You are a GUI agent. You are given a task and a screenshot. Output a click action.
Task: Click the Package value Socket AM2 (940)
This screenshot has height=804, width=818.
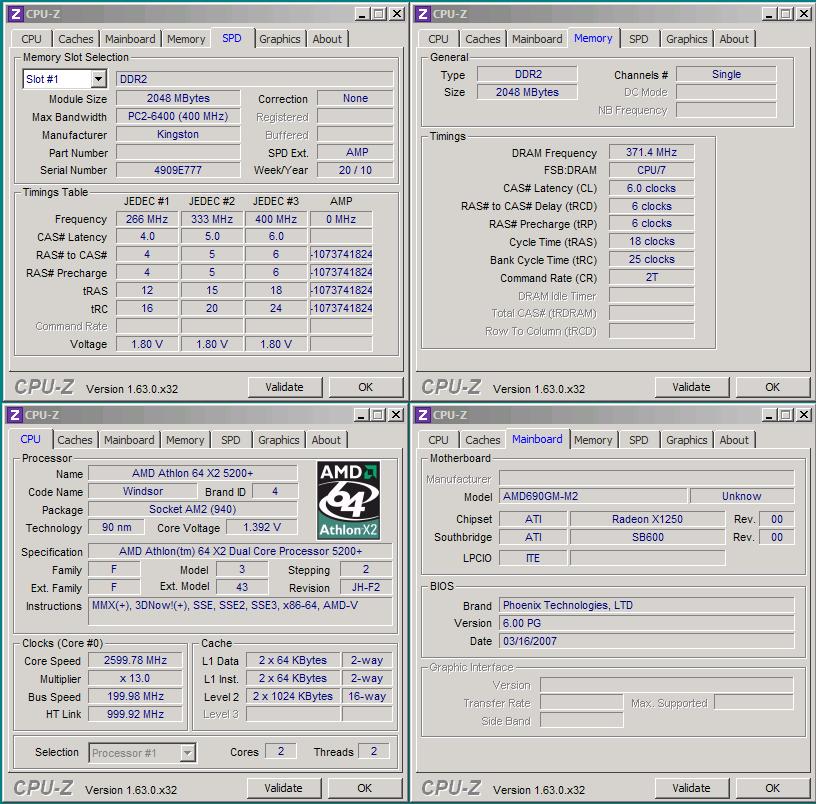pos(193,509)
